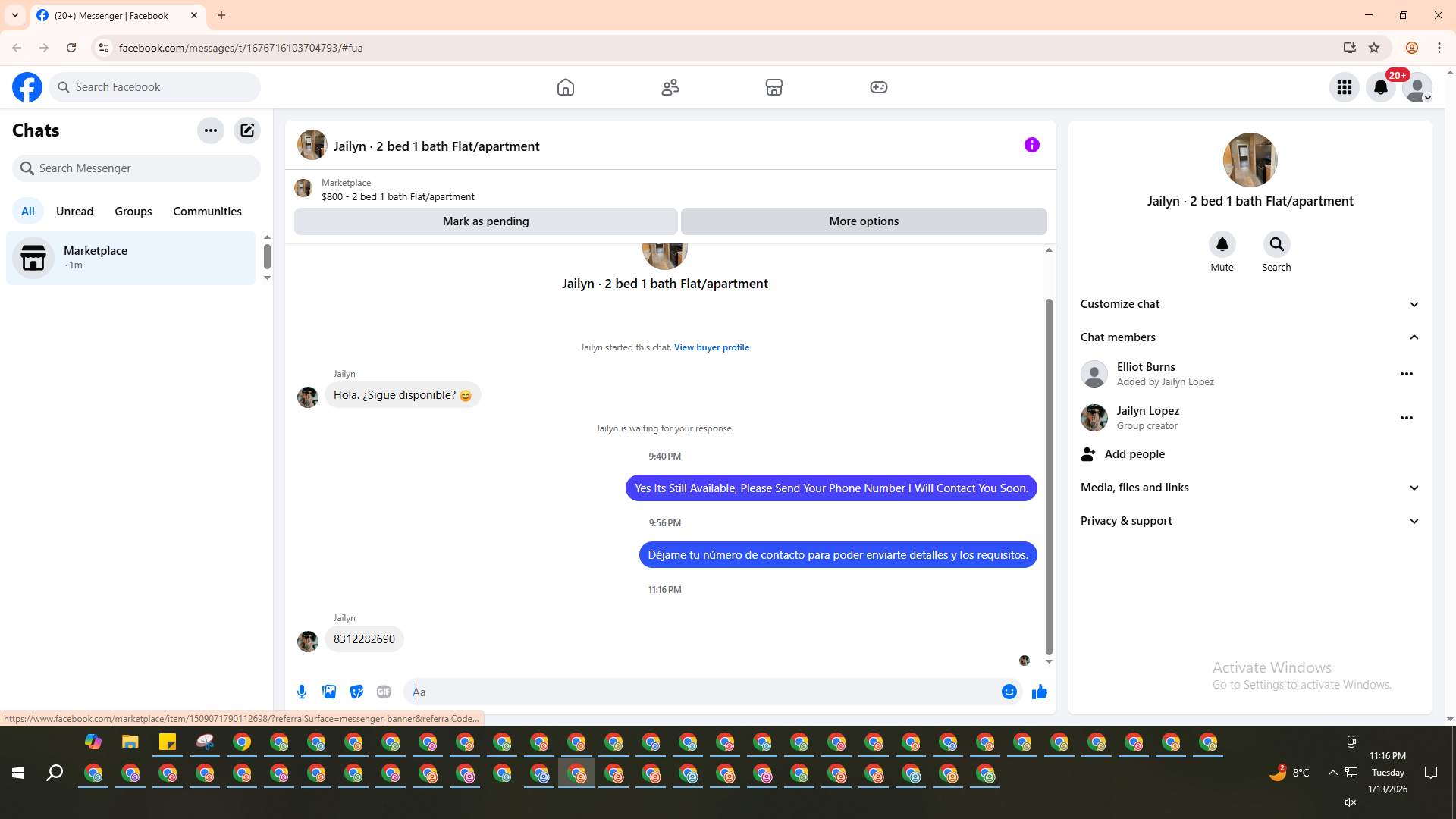Click the conversation vertical scrollbar
Image resolution: width=1456 pixels, height=819 pixels.
point(1049,476)
